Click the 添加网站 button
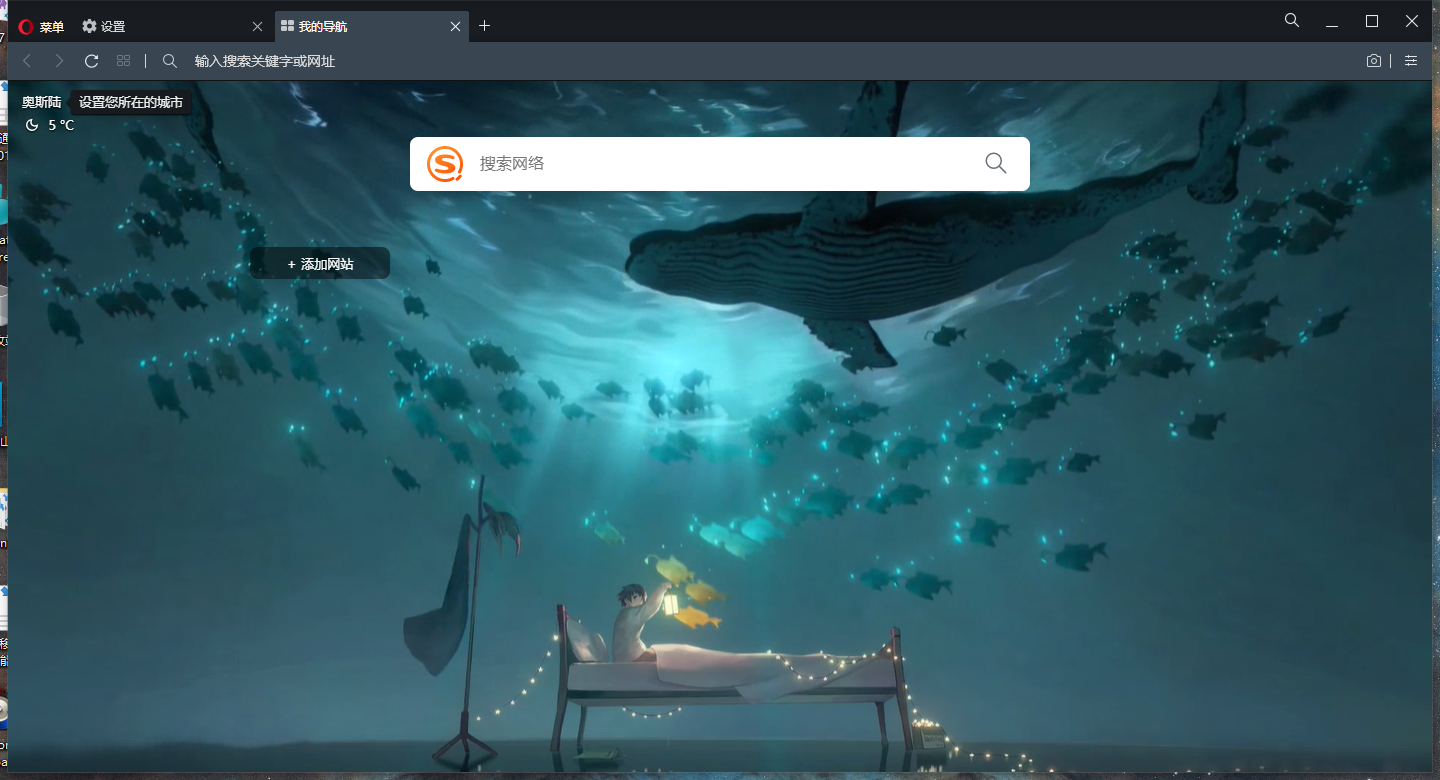Screen dimensions: 1440x780 coord(320,263)
